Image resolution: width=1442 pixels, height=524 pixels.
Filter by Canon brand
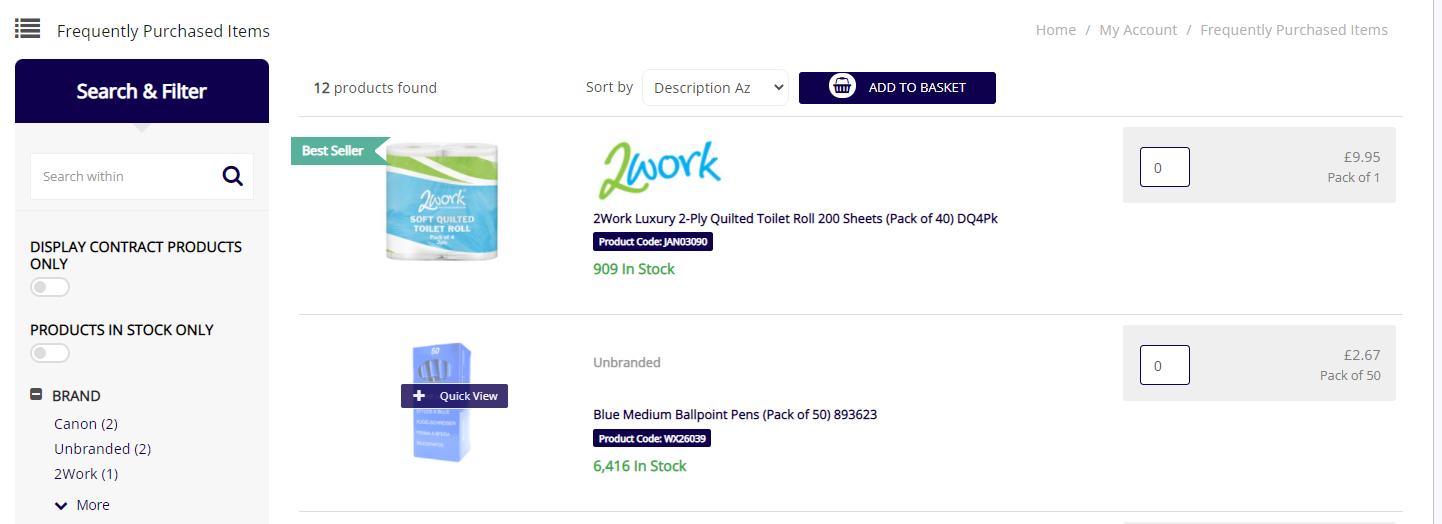[85, 424]
